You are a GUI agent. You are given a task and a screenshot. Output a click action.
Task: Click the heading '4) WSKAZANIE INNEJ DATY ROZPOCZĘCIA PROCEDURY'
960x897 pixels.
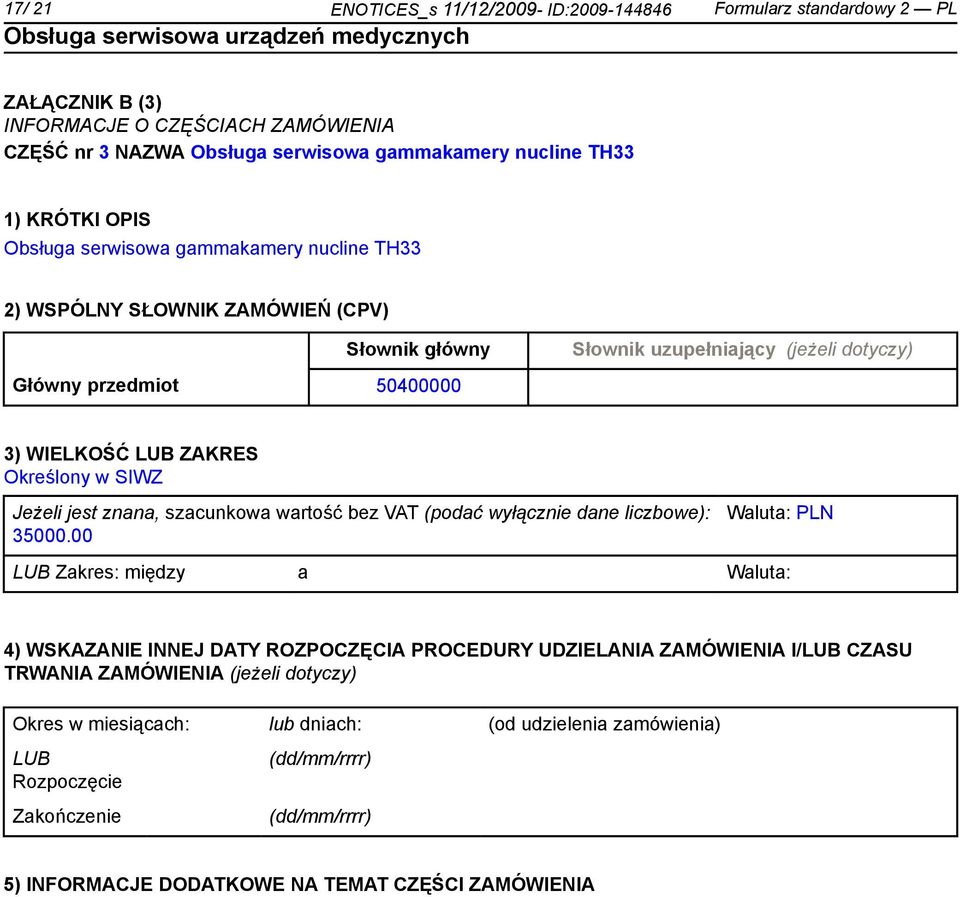458,661
